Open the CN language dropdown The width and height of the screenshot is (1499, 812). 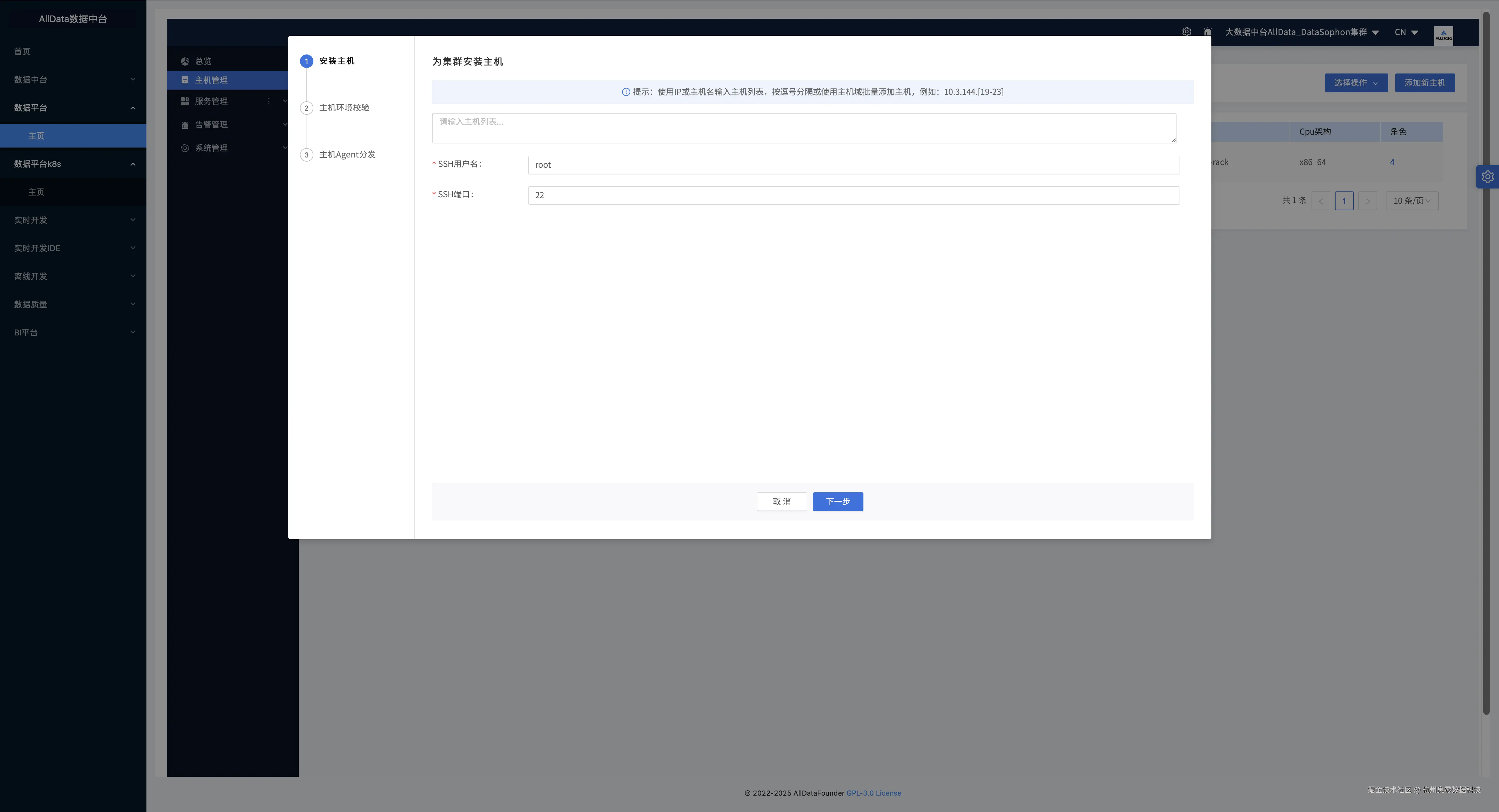click(1406, 32)
